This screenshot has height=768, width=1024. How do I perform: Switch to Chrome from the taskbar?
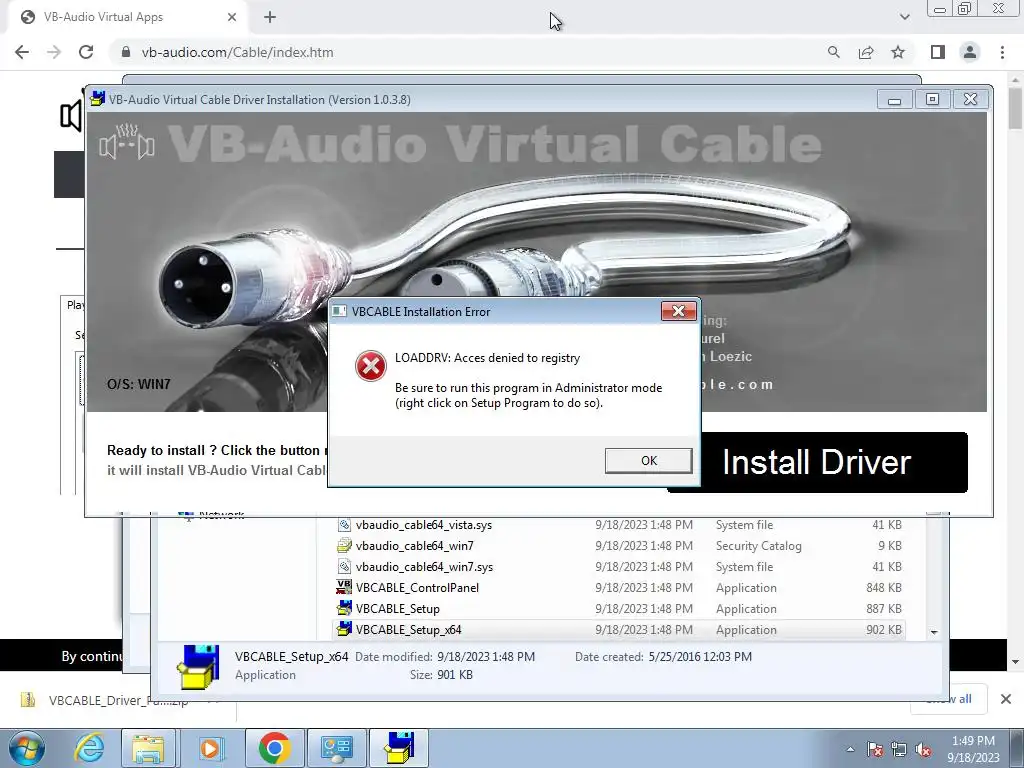[274, 748]
